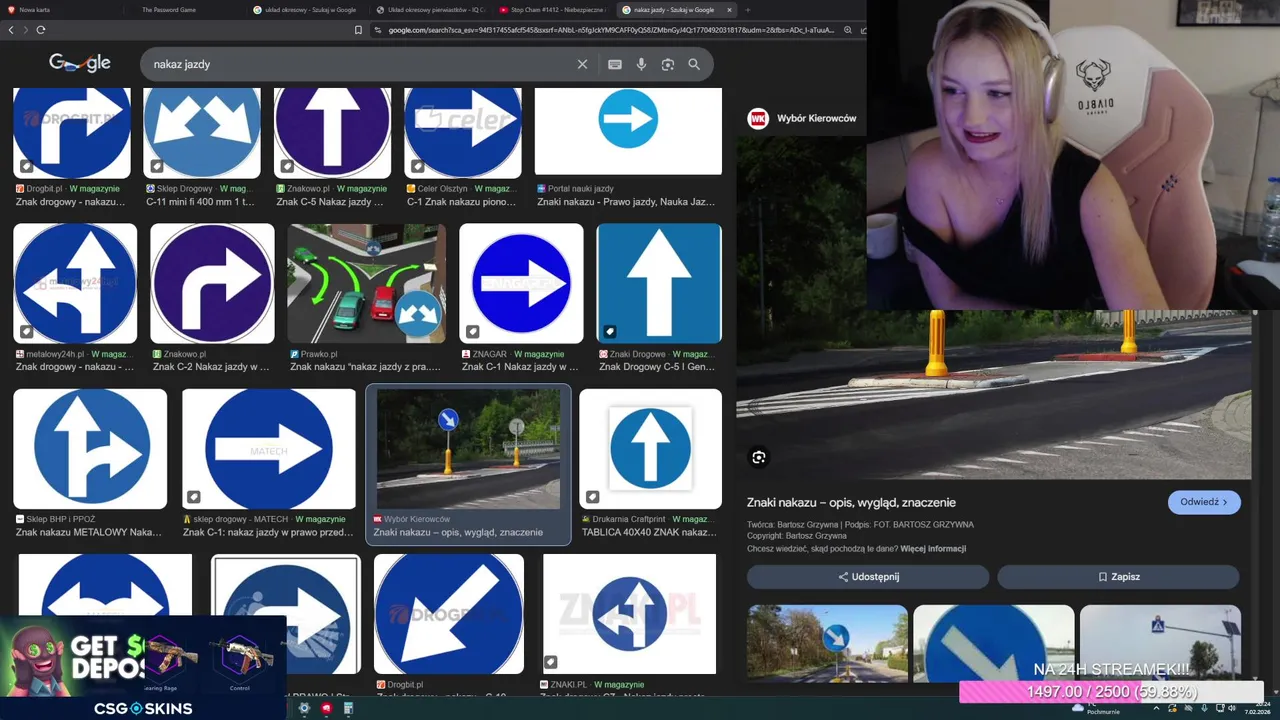Click the Wybór Kierowców WK logo
1280x720 pixels.
pos(758,118)
